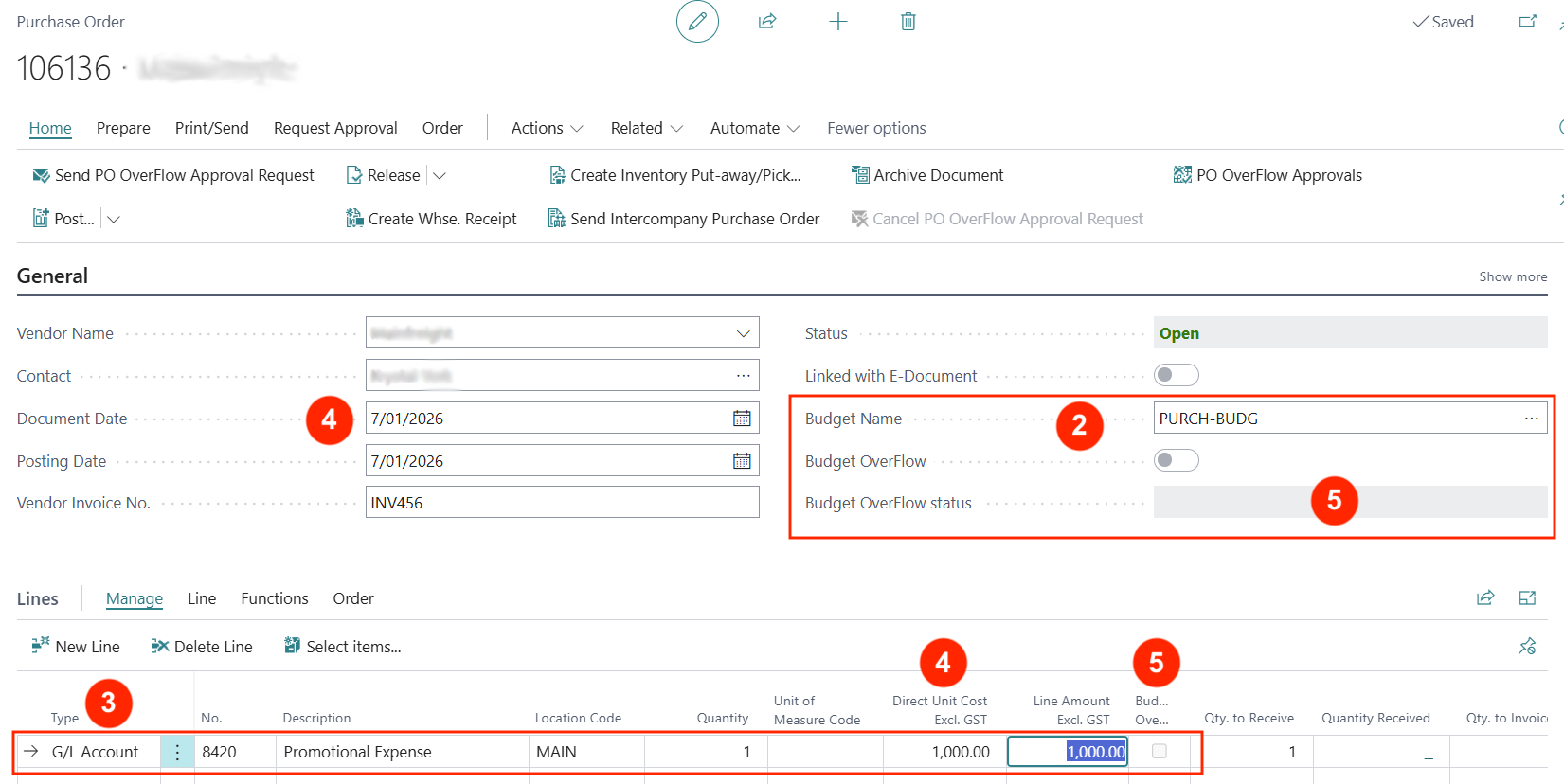This screenshot has height=784, width=1564.
Task: Click the Show more link
Action: (1513, 276)
